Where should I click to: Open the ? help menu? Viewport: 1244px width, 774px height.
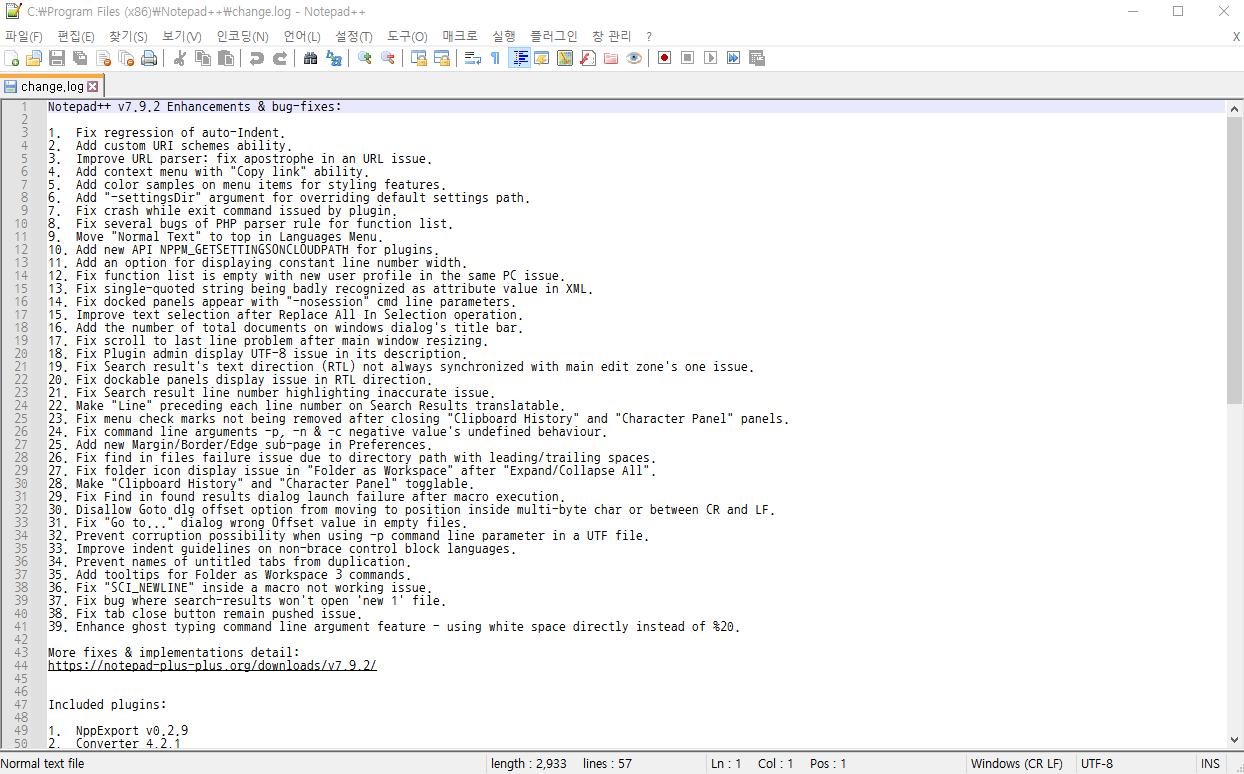click(649, 37)
